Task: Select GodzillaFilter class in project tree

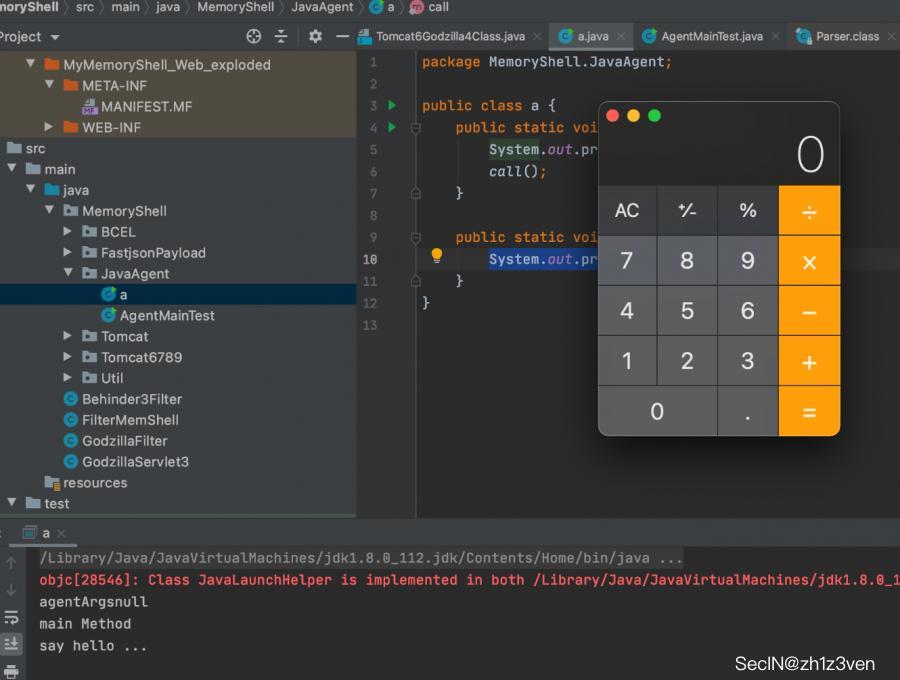Action: (124, 441)
